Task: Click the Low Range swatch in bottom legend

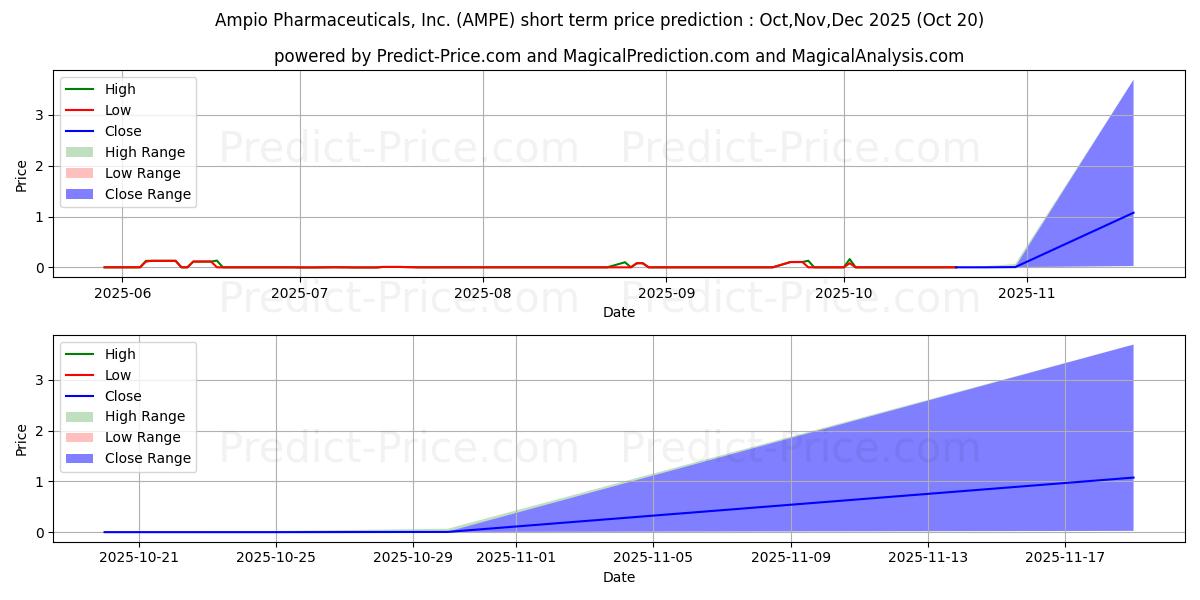Action: (x=81, y=438)
